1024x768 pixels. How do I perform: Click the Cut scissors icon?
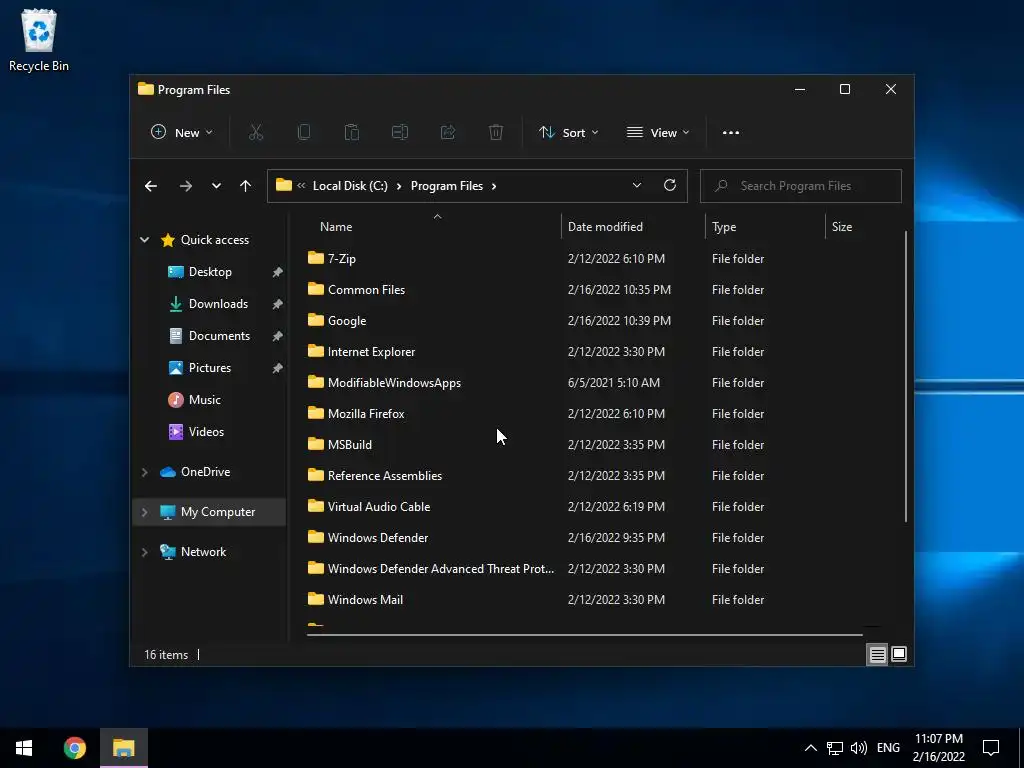click(x=256, y=133)
